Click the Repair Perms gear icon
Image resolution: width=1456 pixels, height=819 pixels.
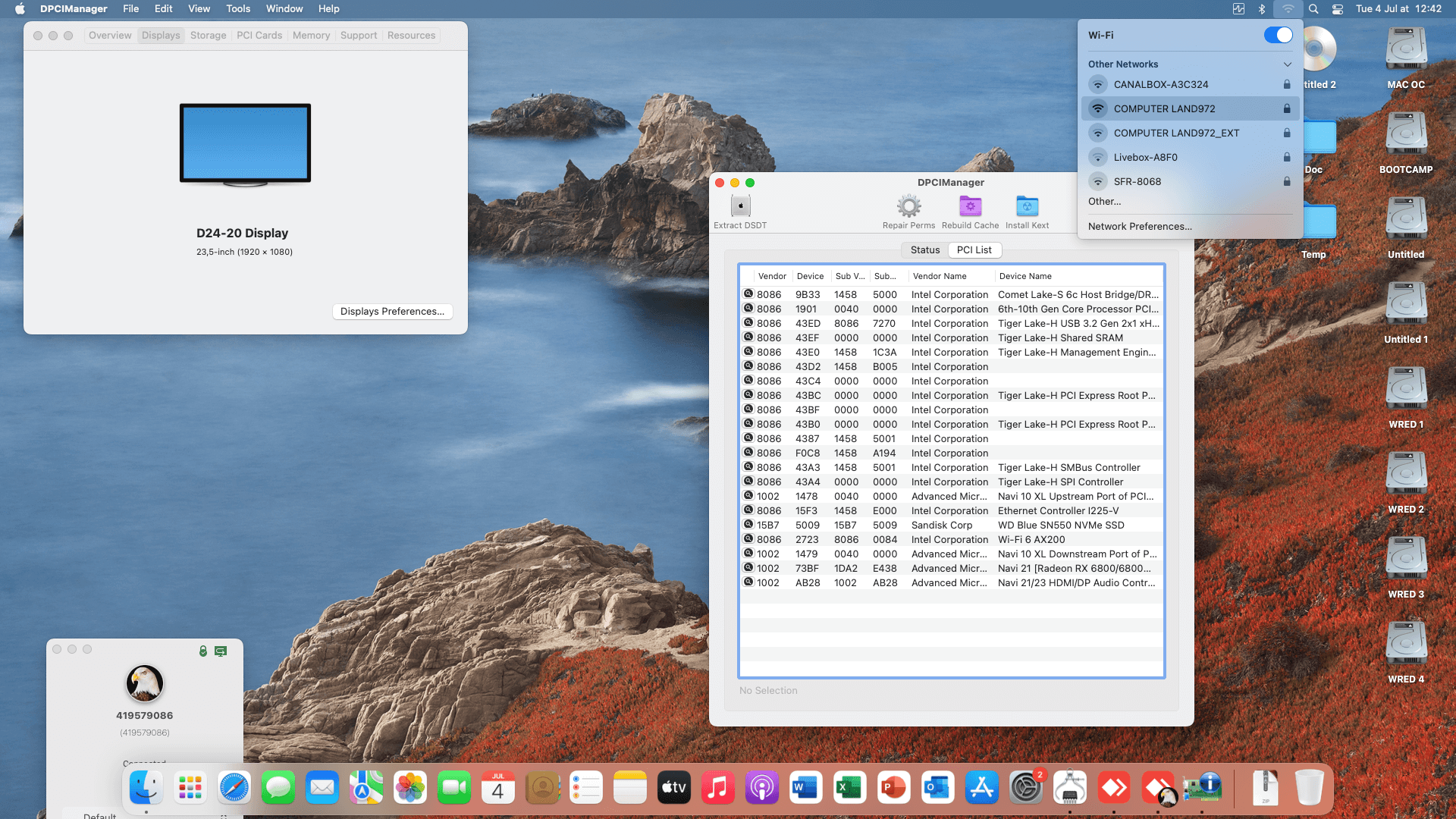[908, 206]
